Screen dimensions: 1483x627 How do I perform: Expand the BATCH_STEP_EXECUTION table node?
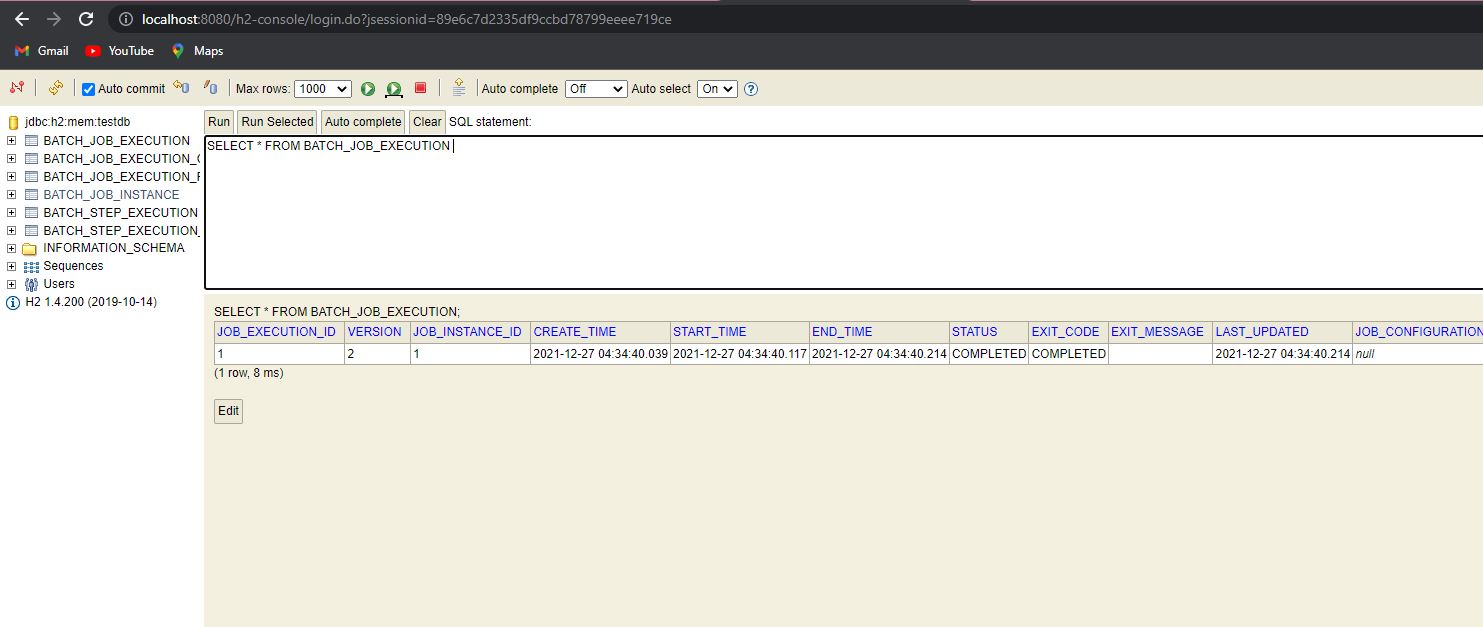(12, 213)
